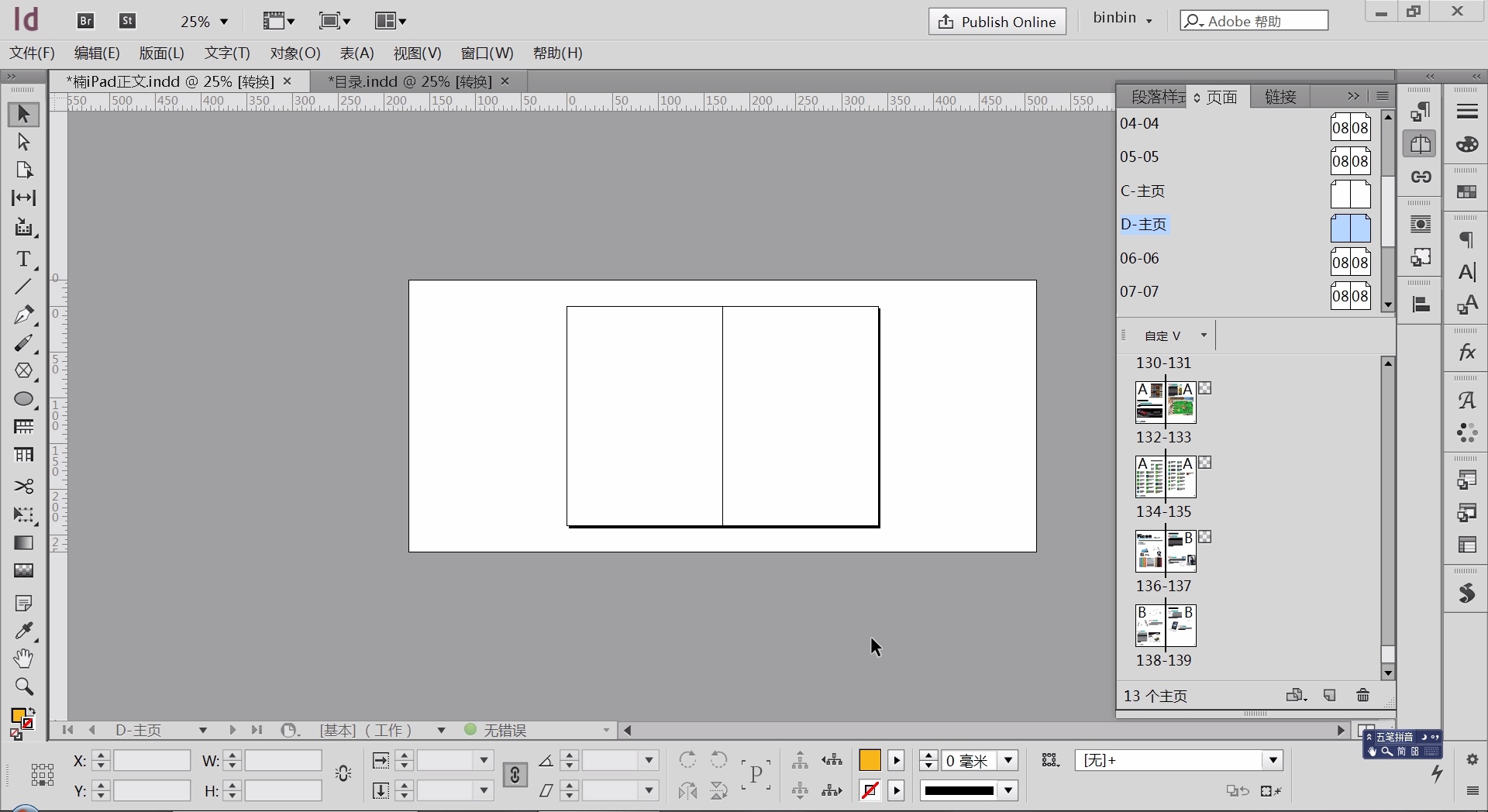Switch to the 目录.indd document tab
Viewport: 1488px width, 812px height.
(409, 81)
